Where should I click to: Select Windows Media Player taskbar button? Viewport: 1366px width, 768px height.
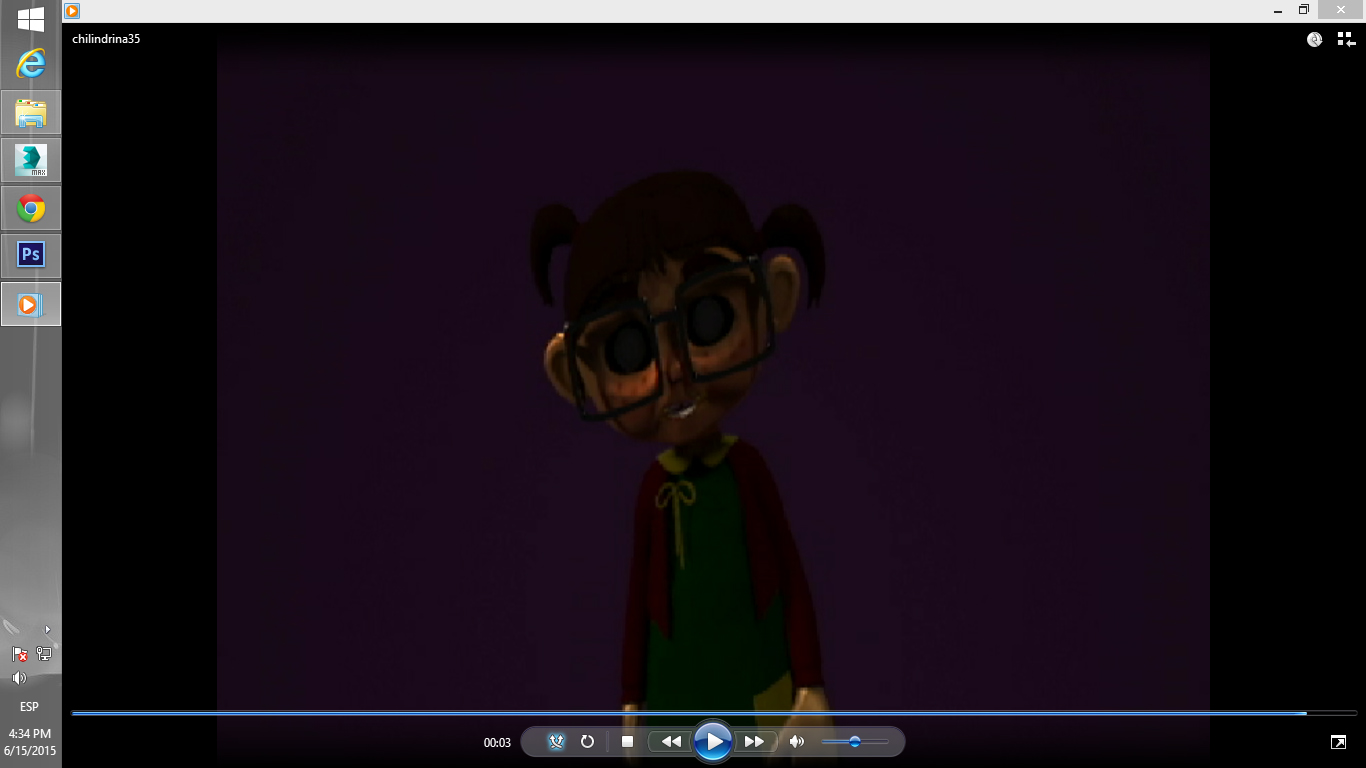tap(31, 304)
